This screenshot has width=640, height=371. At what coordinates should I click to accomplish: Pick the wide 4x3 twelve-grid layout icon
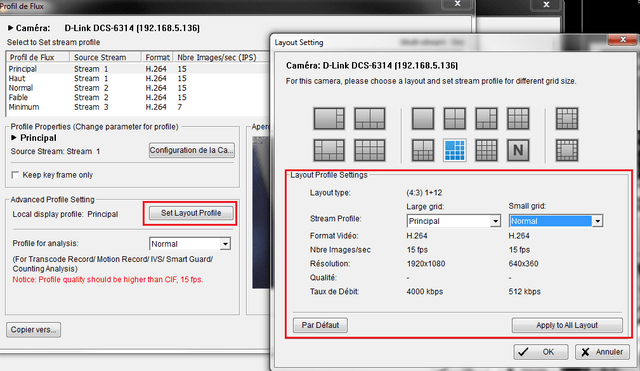[369, 150]
